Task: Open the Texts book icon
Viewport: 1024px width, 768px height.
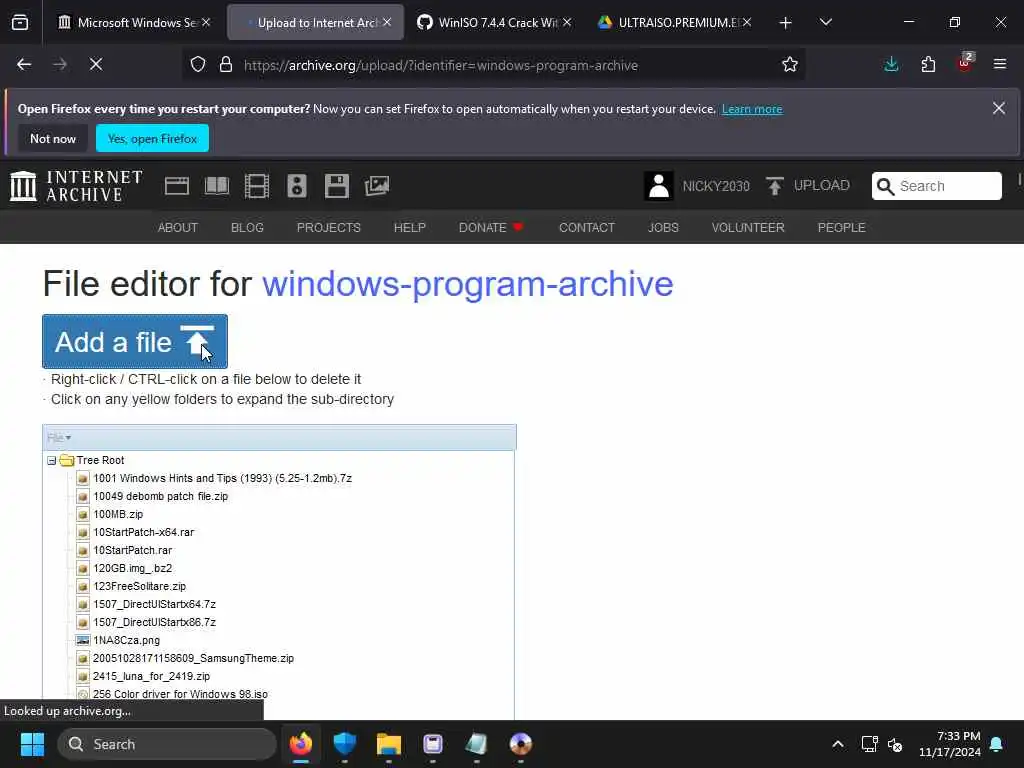Action: tap(217, 186)
